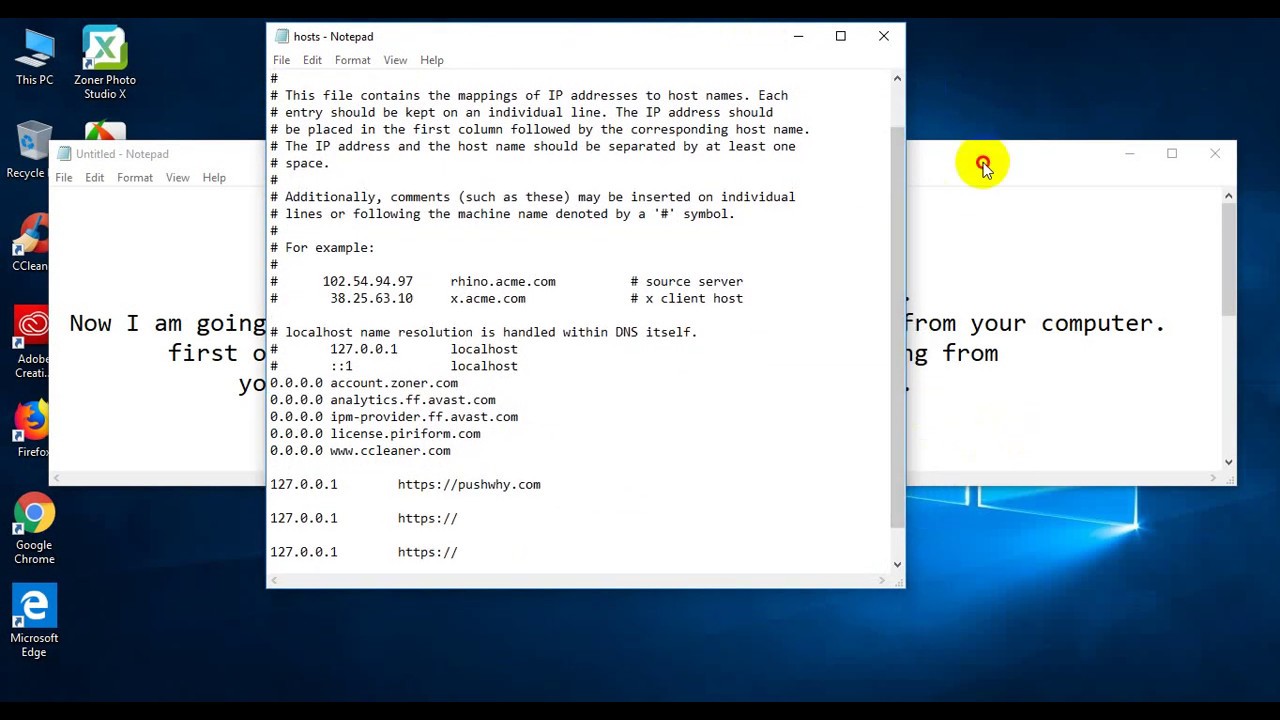Launch CCleaner desktop shortcut
This screenshot has width=1280, height=720.
(30, 243)
